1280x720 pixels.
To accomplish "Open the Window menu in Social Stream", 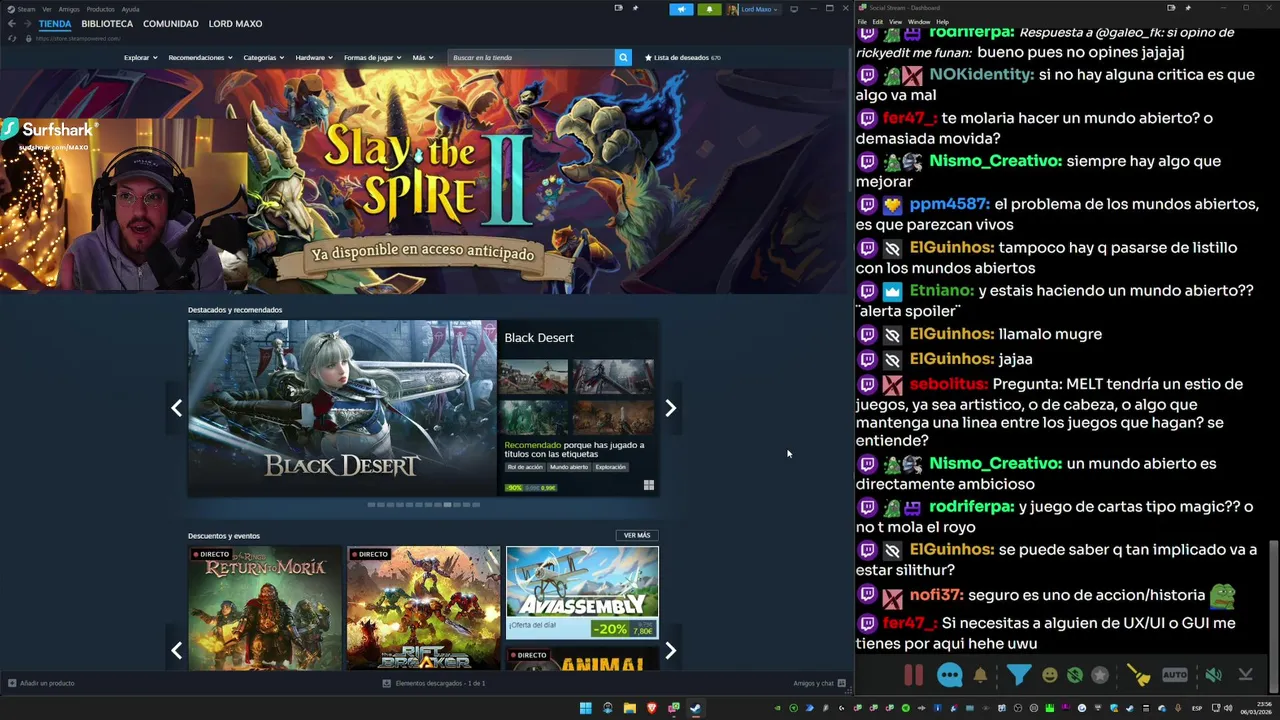I will (x=918, y=21).
